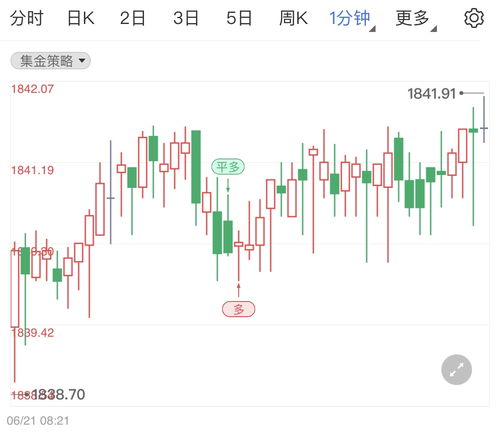Click the 1842.07 axis price label
Viewport: 500px width, 433px height.
(32, 89)
